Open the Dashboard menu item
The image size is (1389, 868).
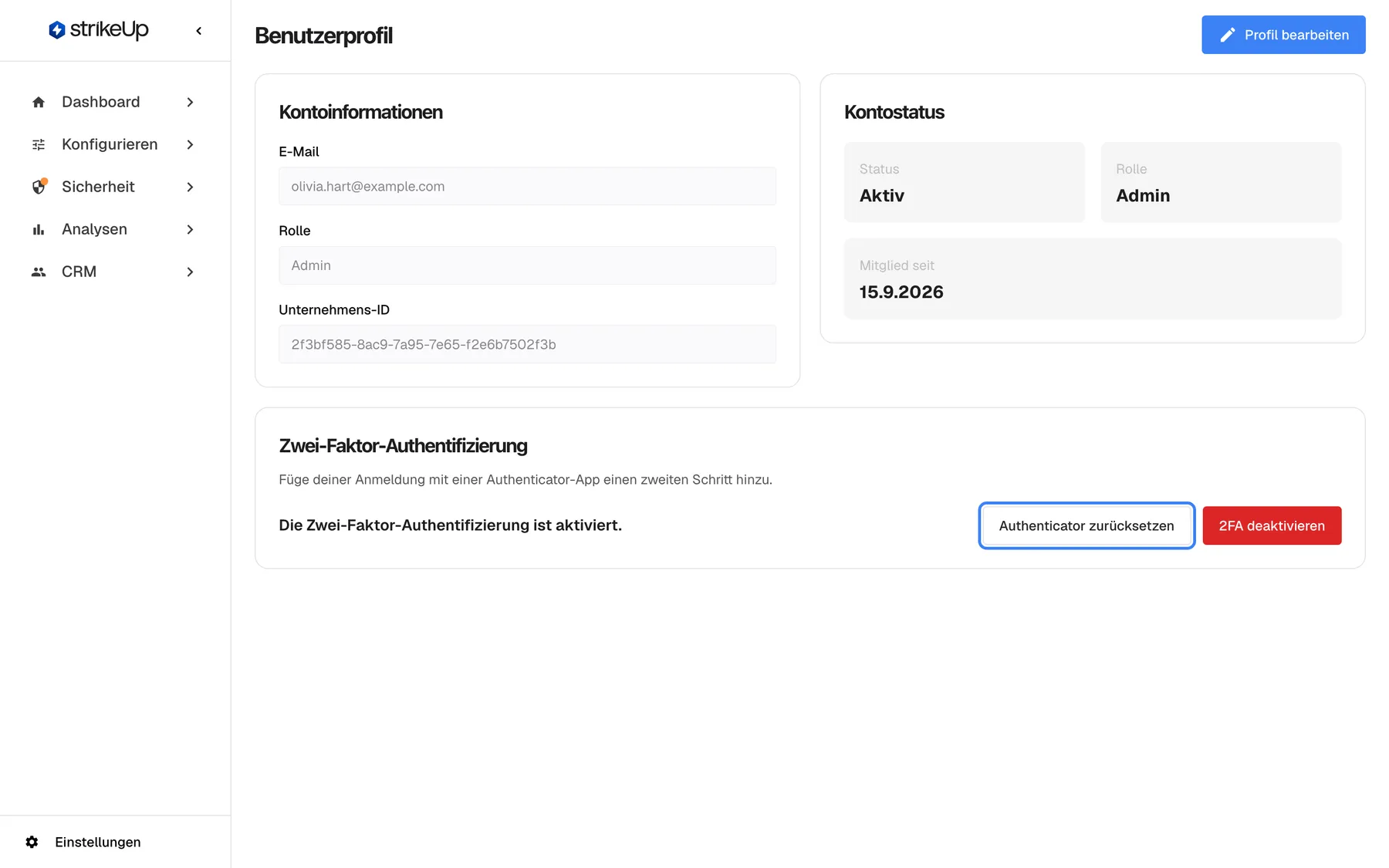[114, 102]
